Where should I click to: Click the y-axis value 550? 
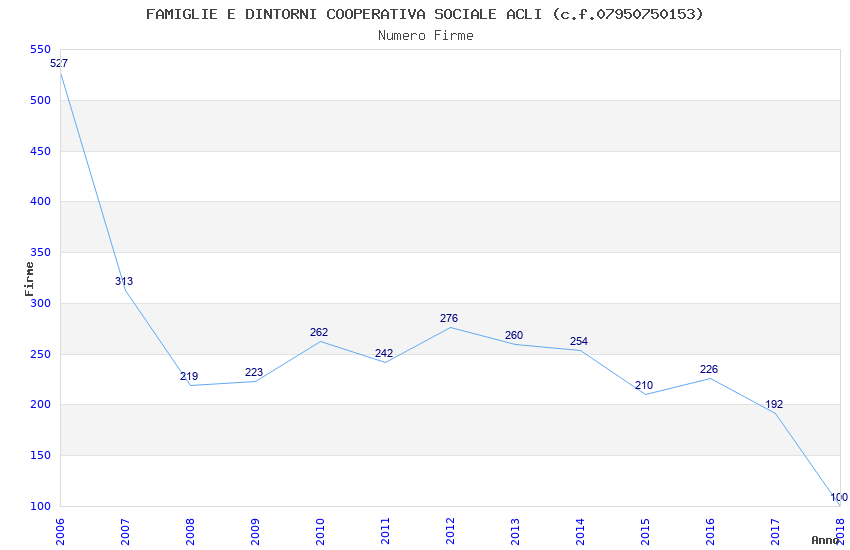[40, 49]
